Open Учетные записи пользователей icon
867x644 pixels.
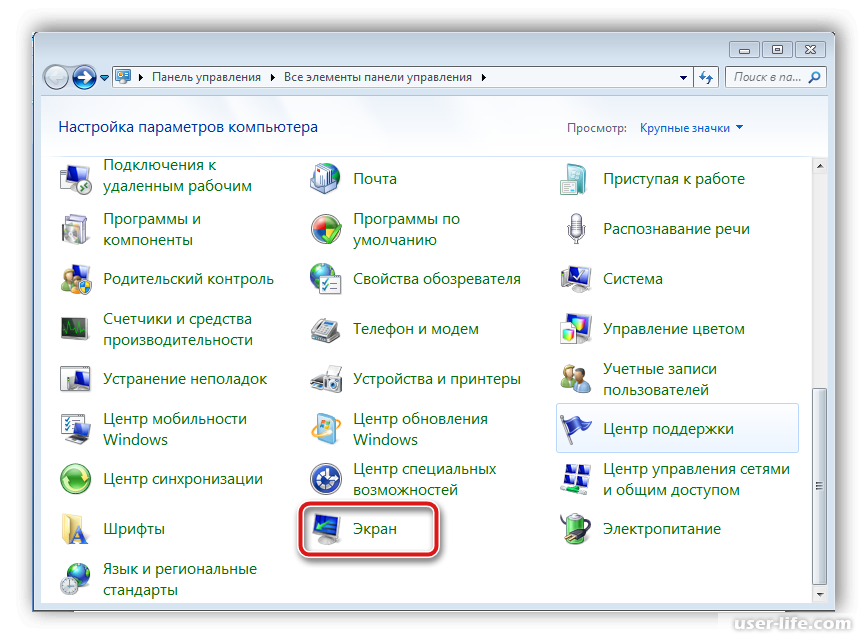[x=576, y=379]
